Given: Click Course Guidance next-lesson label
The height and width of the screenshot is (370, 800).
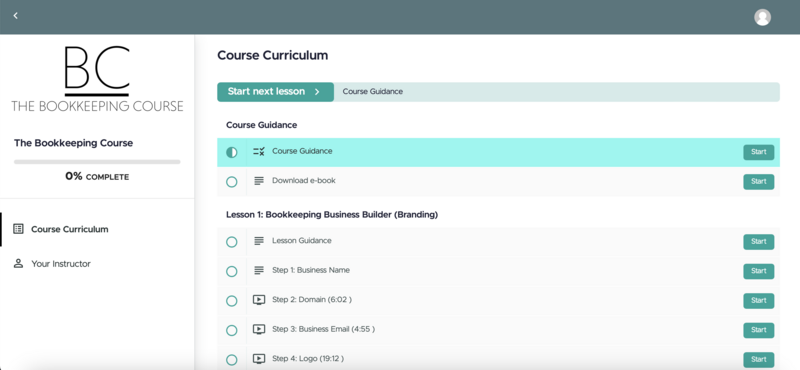Looking at the screenshot, I should coord(372,92).
